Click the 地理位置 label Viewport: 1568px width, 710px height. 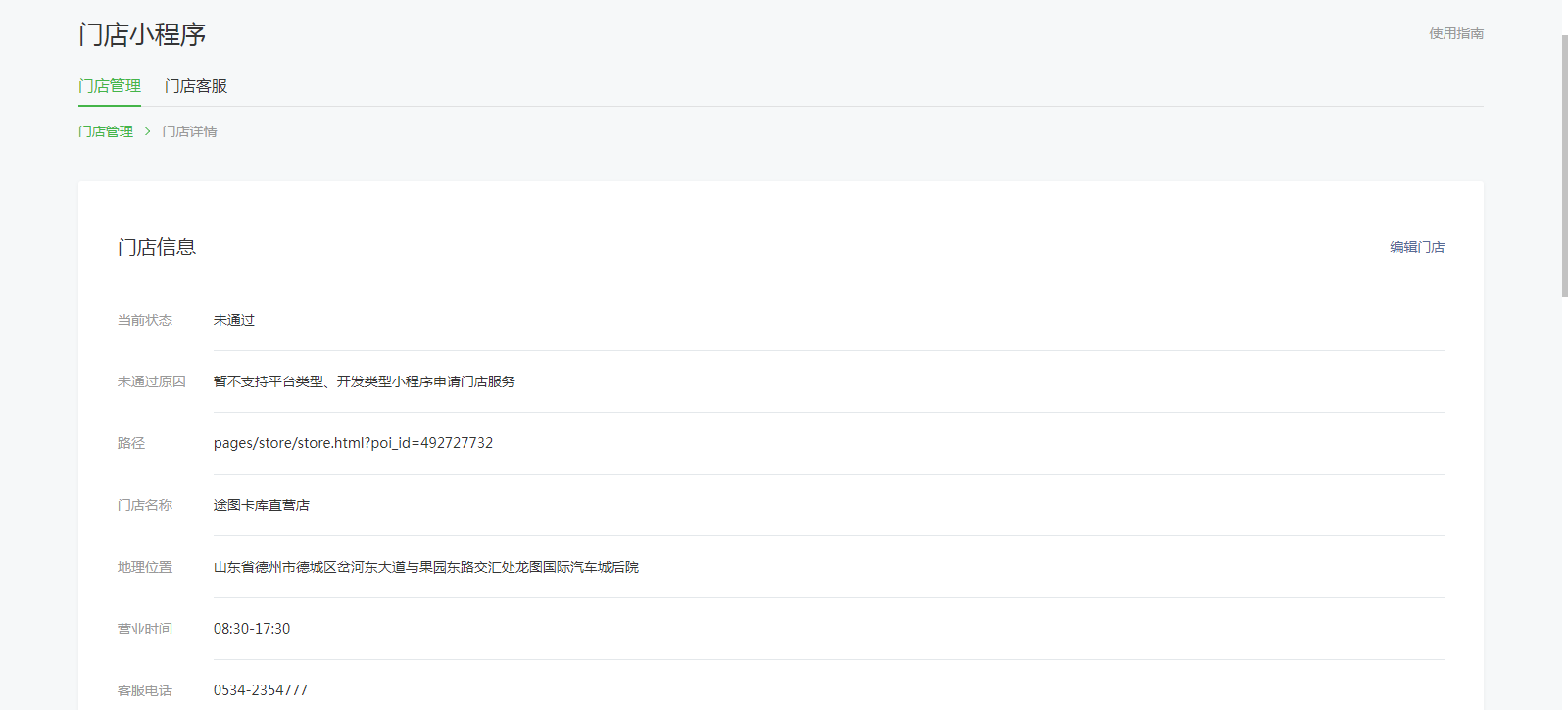click(x=145, y=567)
